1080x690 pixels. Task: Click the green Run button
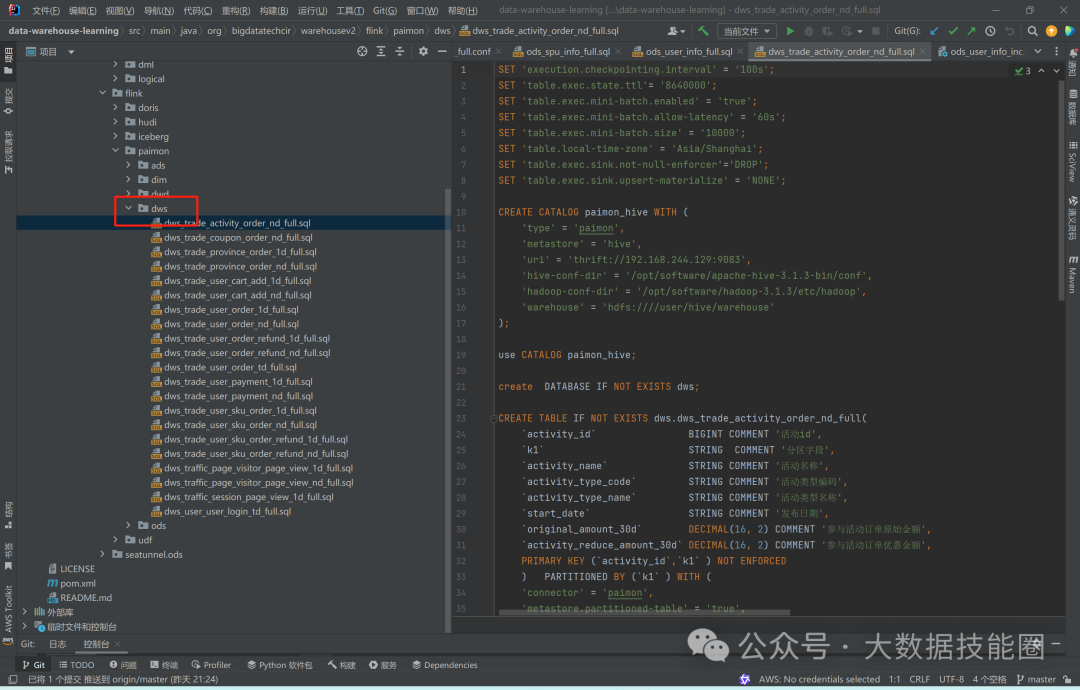pyautogui.click(x=790, y=31)
